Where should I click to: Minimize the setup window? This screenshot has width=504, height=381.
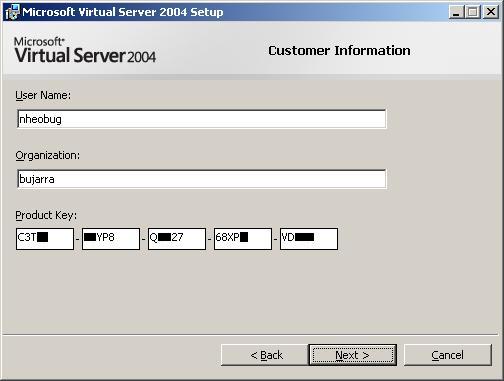coord(456,12)
